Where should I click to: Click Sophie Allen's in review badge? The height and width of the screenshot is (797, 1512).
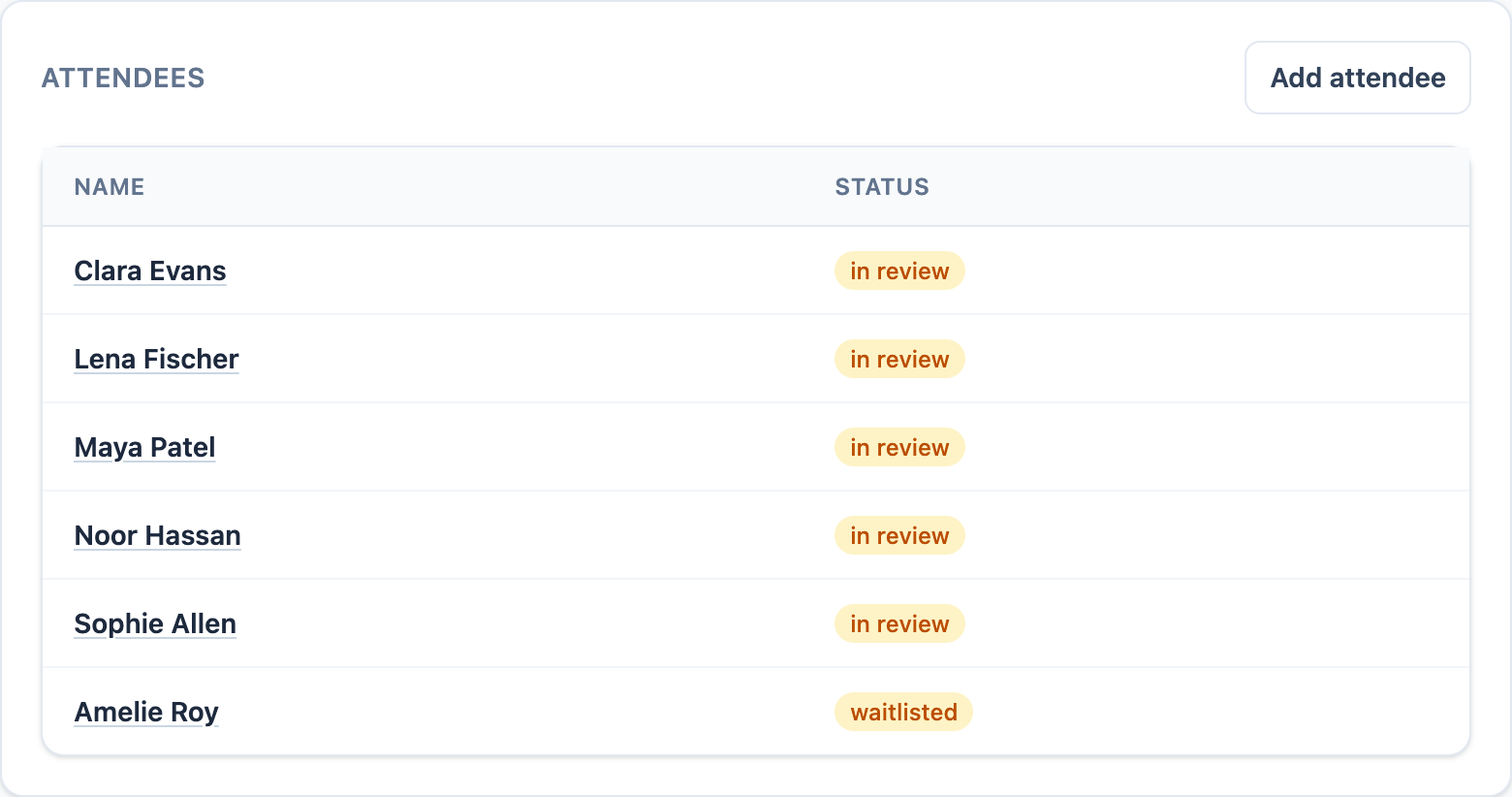(899, 623)
